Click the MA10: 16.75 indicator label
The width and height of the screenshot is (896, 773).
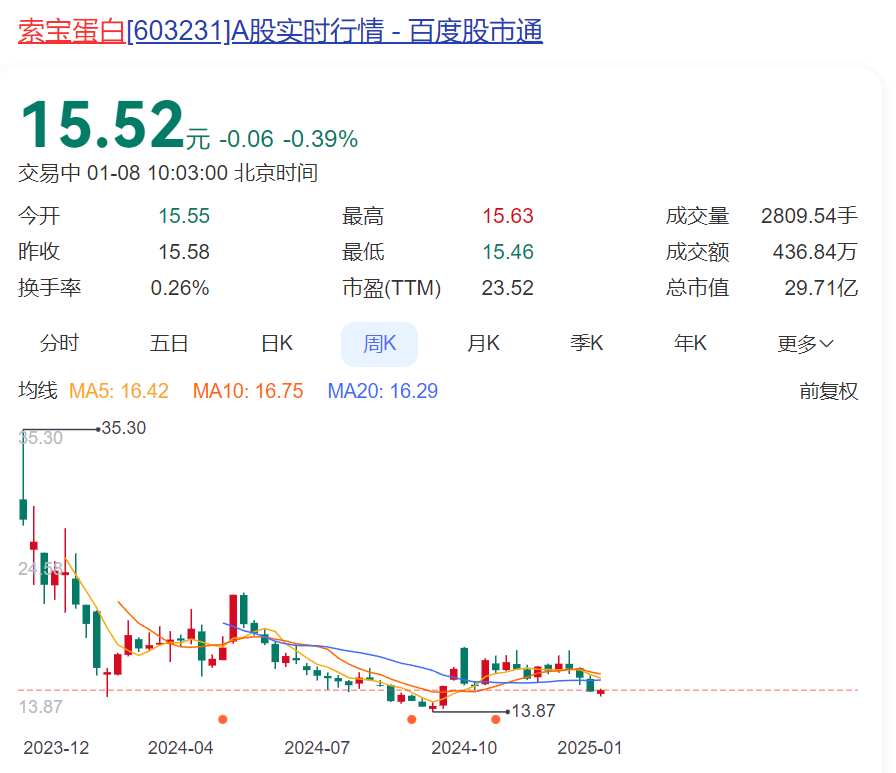248,391
